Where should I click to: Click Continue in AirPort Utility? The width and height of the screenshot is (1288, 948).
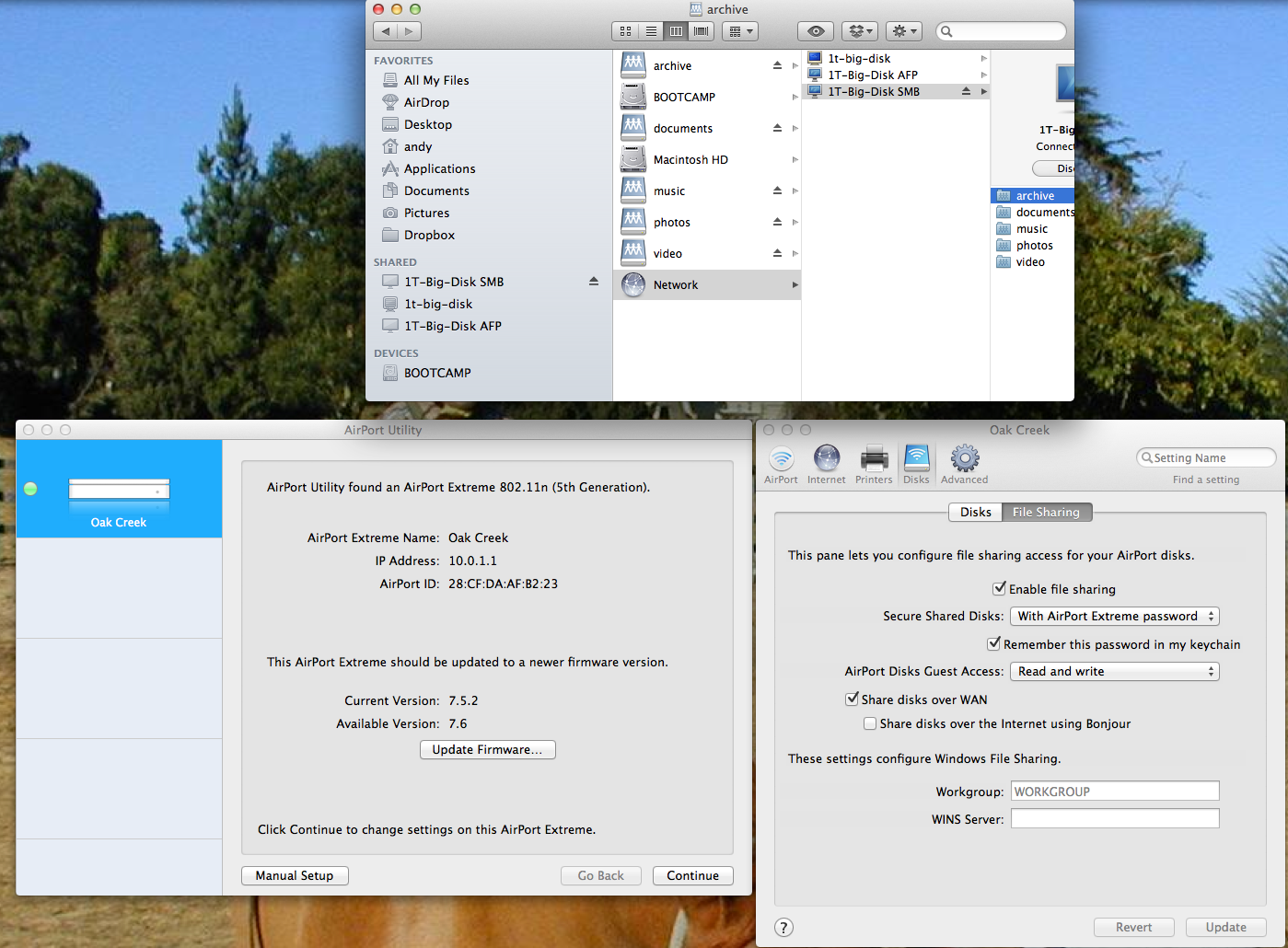coord(693,875)
